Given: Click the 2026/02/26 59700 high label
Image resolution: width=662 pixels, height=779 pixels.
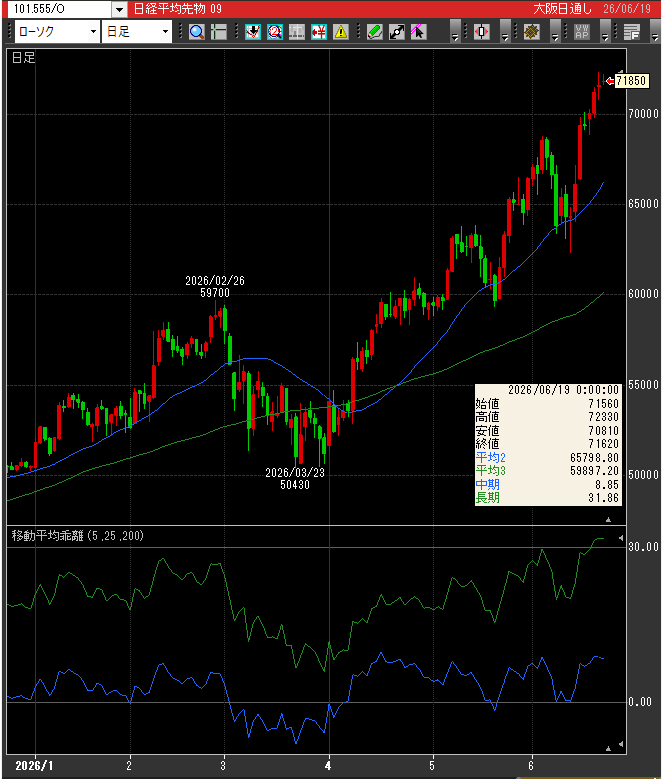Looking at the screenshot, I should (215, 287).
